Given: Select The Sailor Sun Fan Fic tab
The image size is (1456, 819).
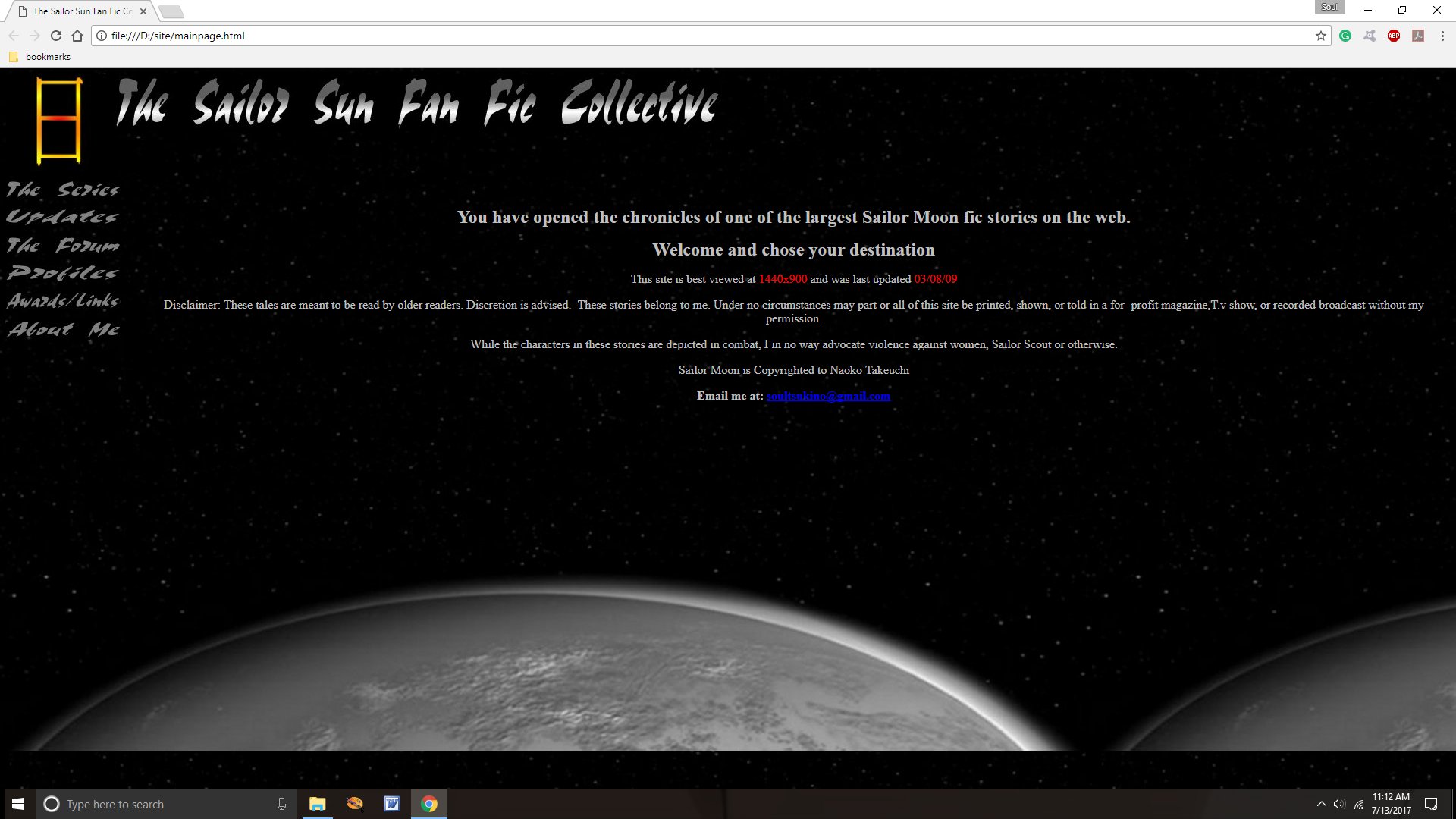Looking at the screenshot, I should click(x=81, y=11).
